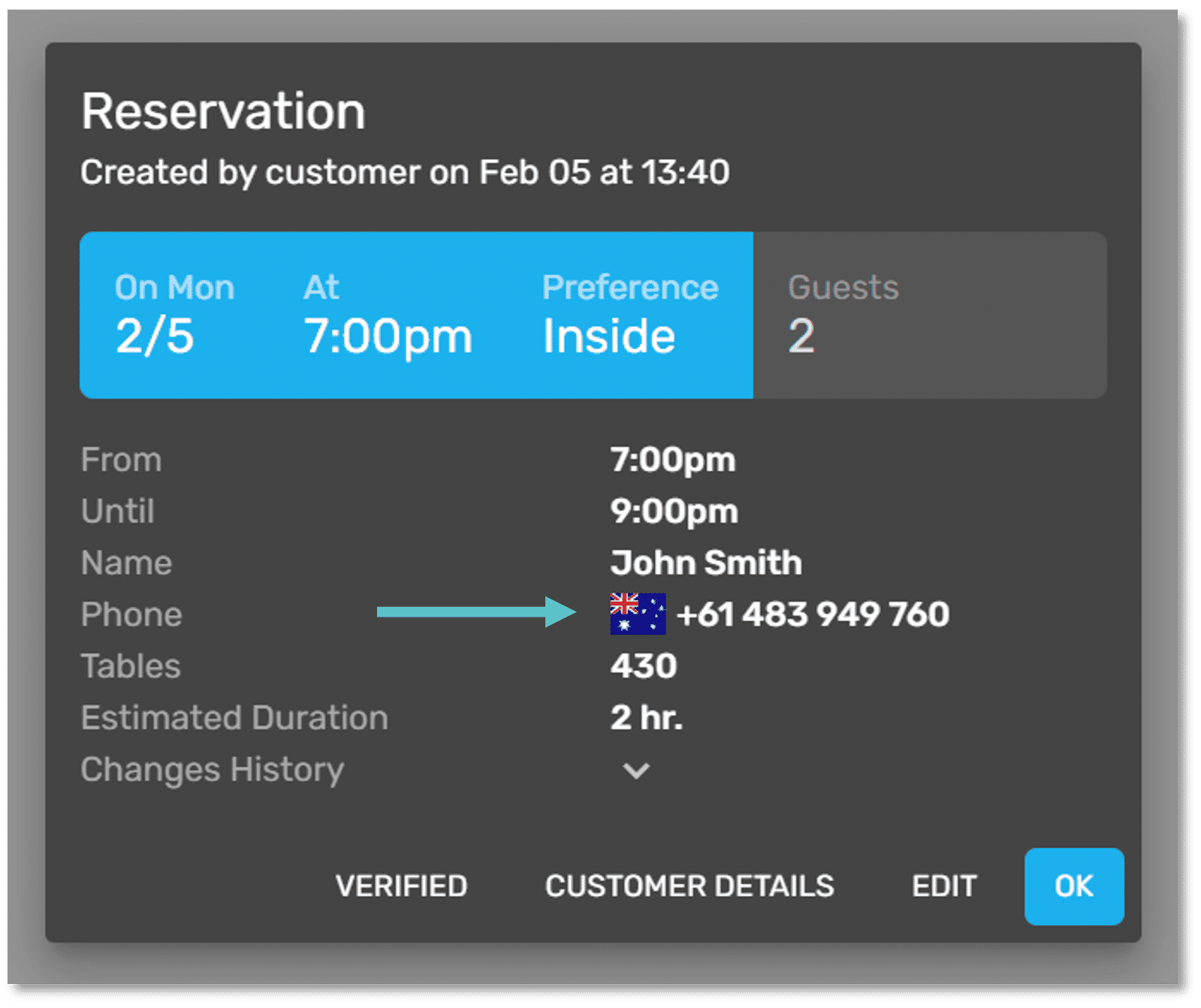This screenshot has height=1008, width=1201.
Task: Click the OK button
Action: [x=1073, y=886]
